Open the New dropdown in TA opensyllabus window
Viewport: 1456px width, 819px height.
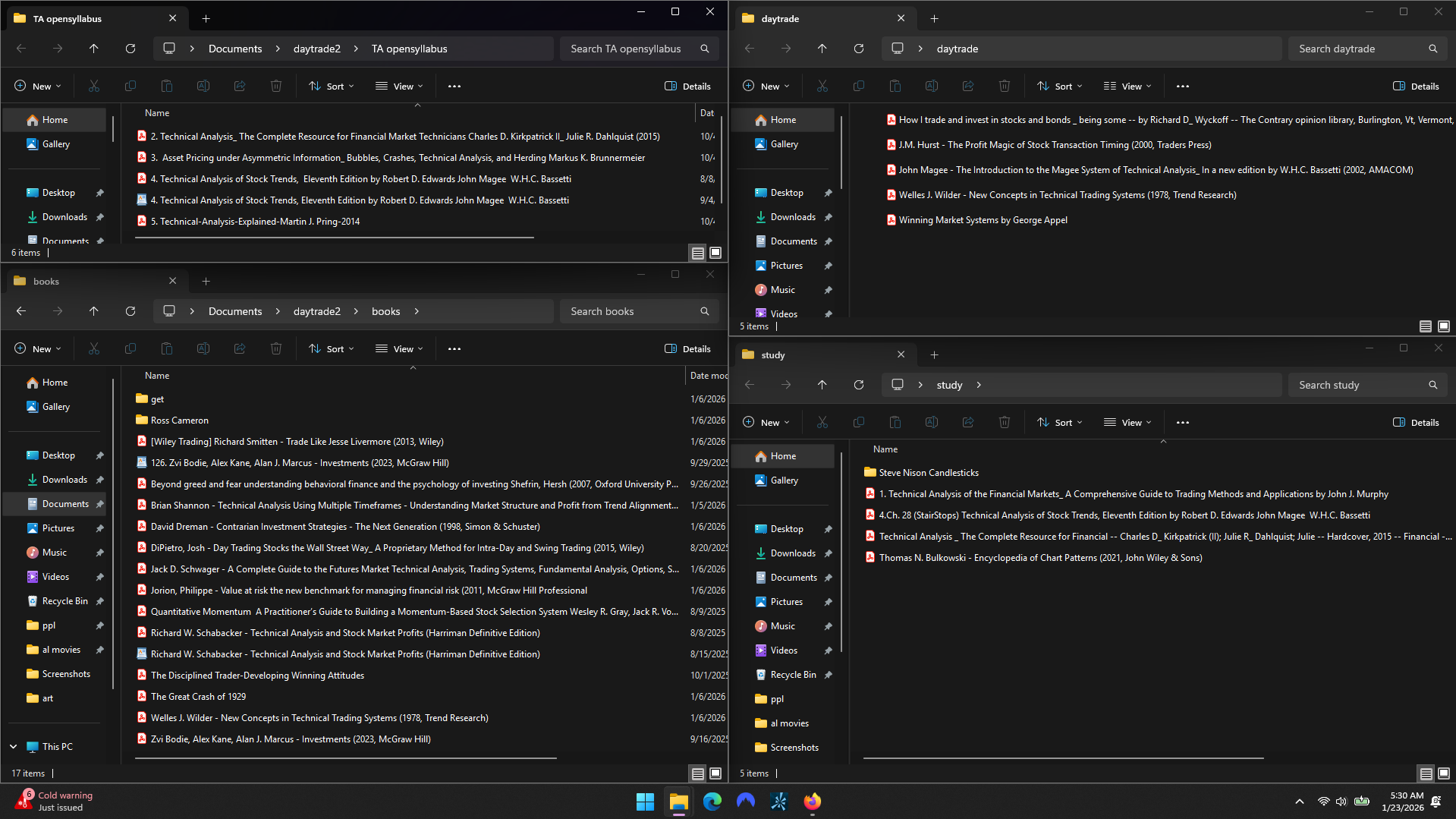point(38,87)
